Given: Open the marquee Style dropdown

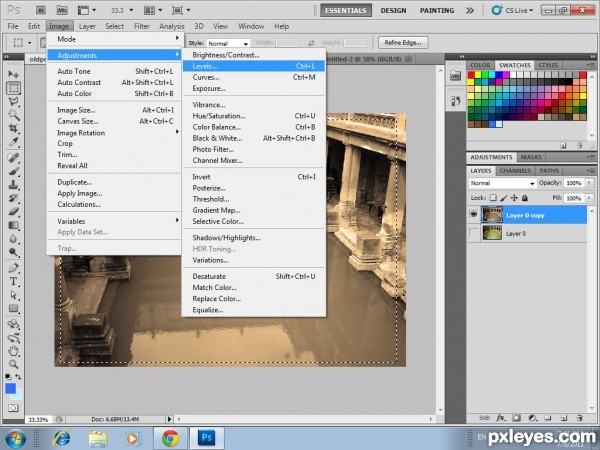Looking at the screenshot, I should pyautogui.click(x=228, y=43).
